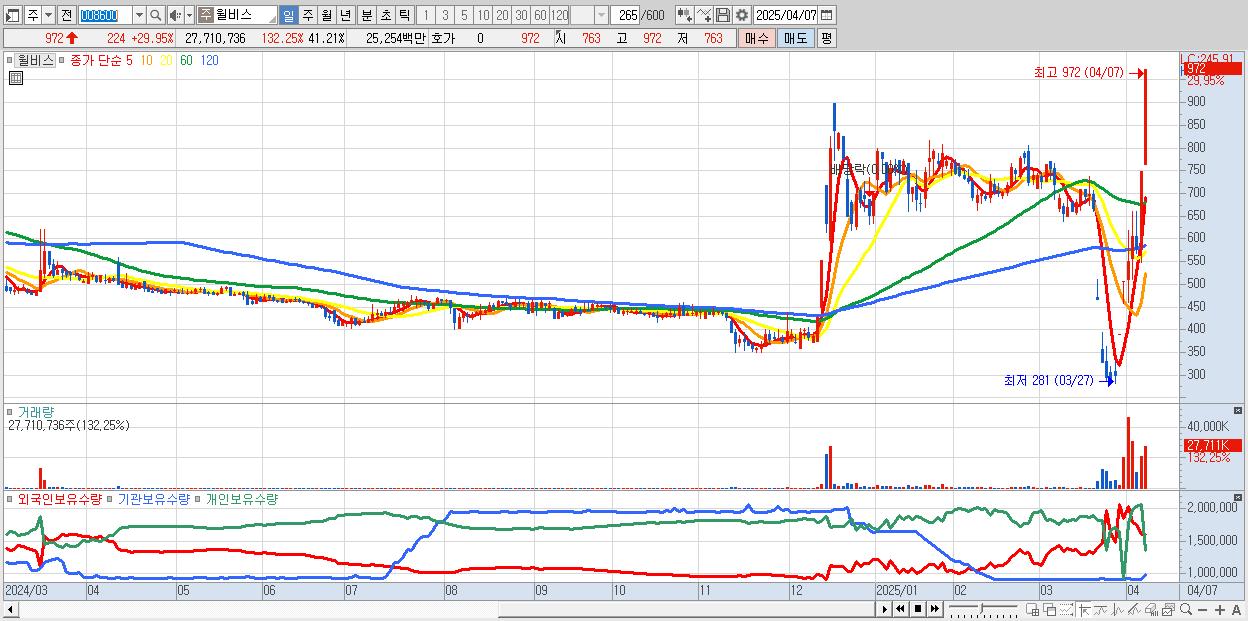Zoom in chart with plus icon
This screenshot has width=1248, height=621.
click(x=1220, y=610)
